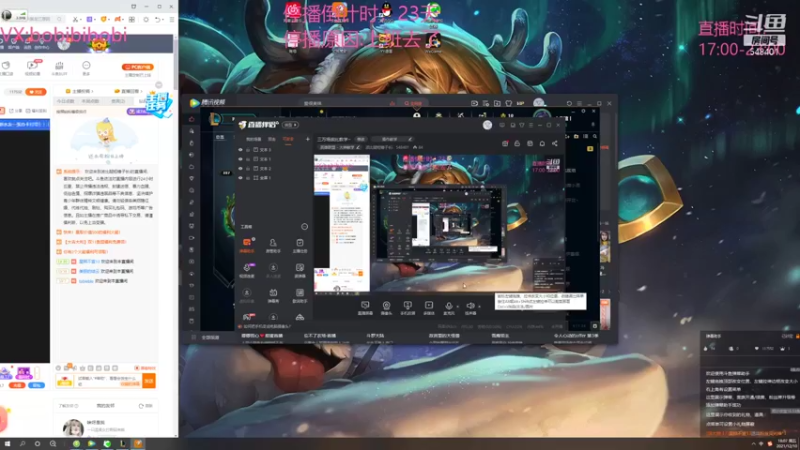Open the first tool in third tools row
Viewport: 800px width, 450px height.
click(247, 295)
